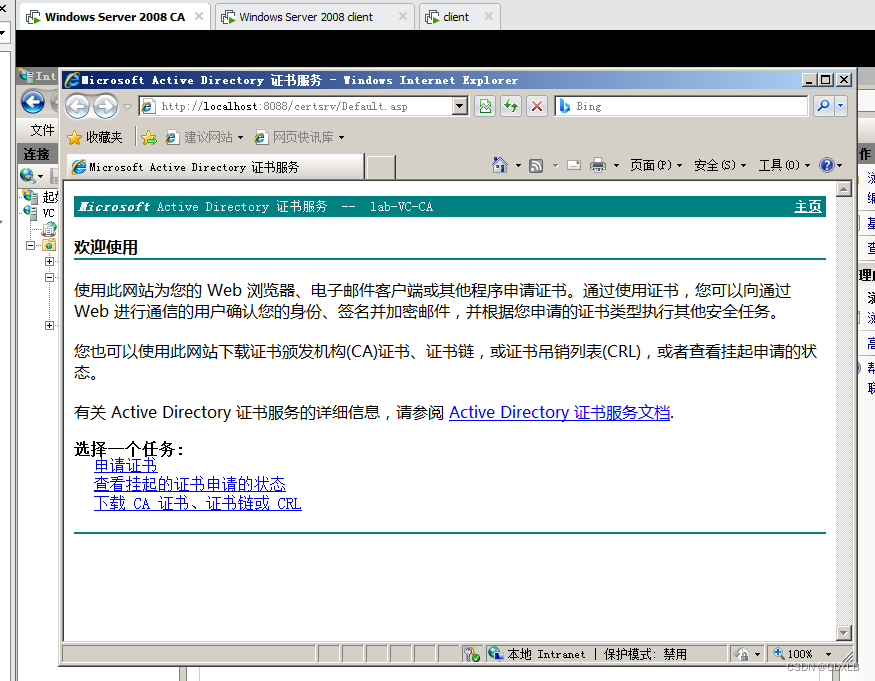Close the Windows Server 2008 client tab
Image resolution: width=875 pixels, height=681 pixels.
click(x=402, y=16)
